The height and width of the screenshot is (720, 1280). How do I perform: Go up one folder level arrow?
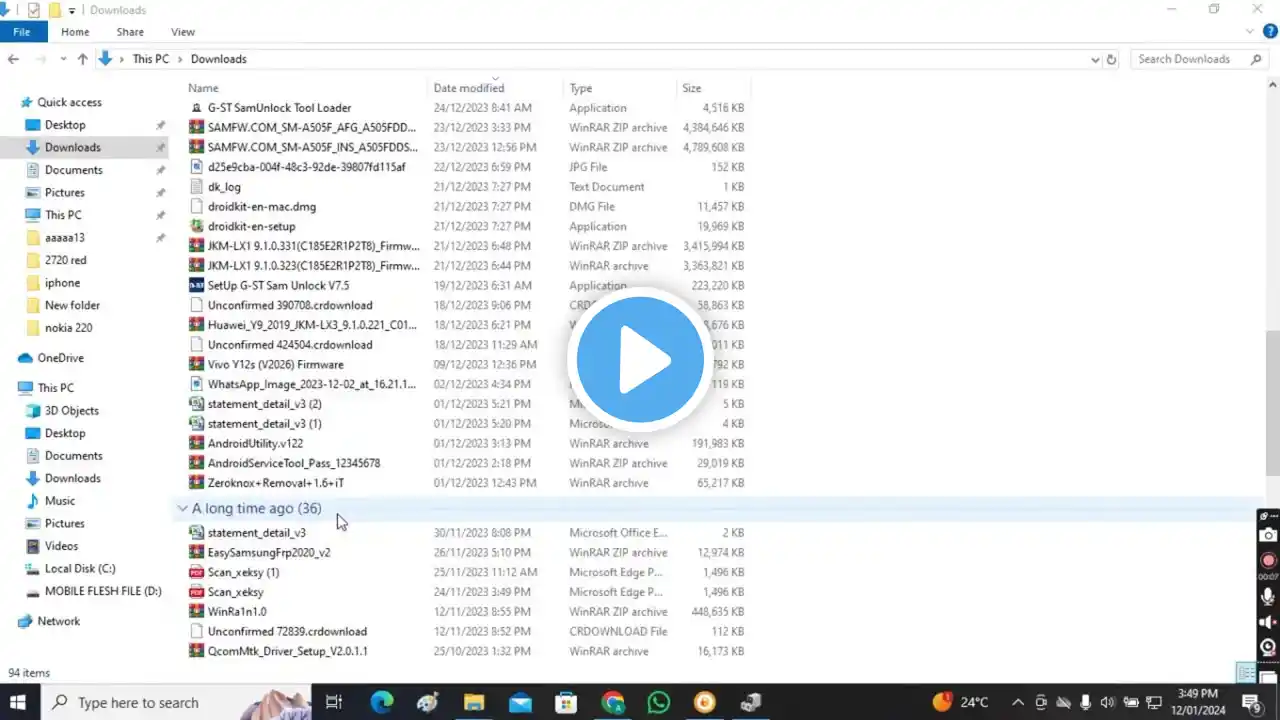coord(83,59)
